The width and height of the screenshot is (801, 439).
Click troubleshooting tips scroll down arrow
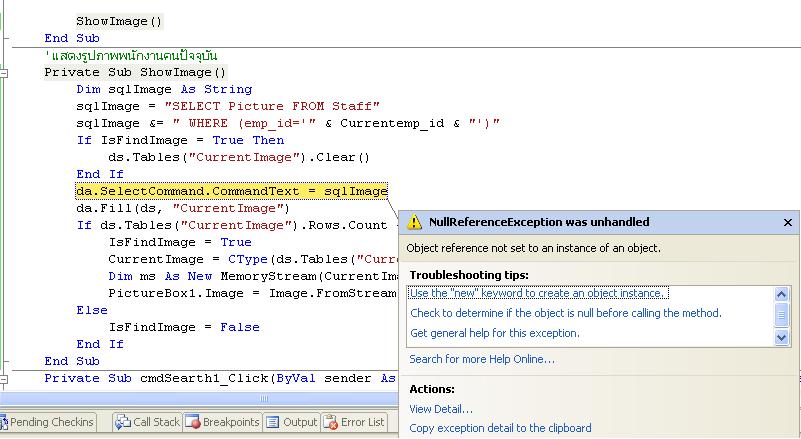click(781, 337)
